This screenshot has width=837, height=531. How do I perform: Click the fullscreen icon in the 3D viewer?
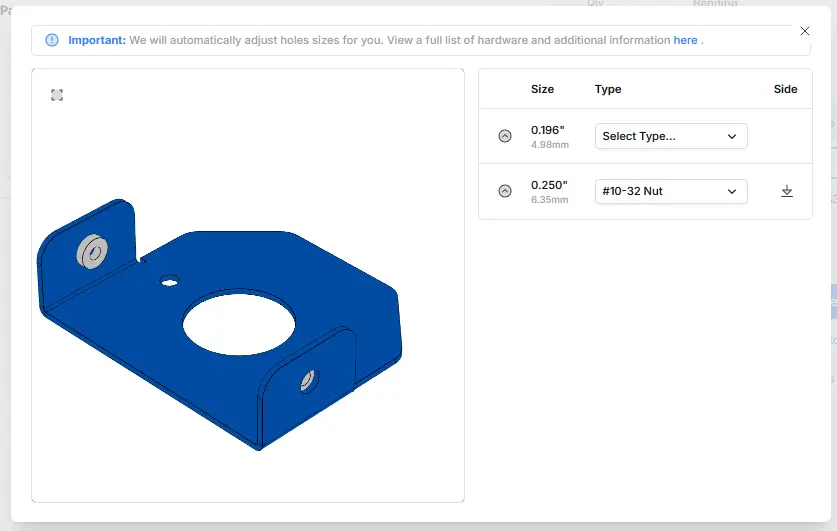click(57, 95)
